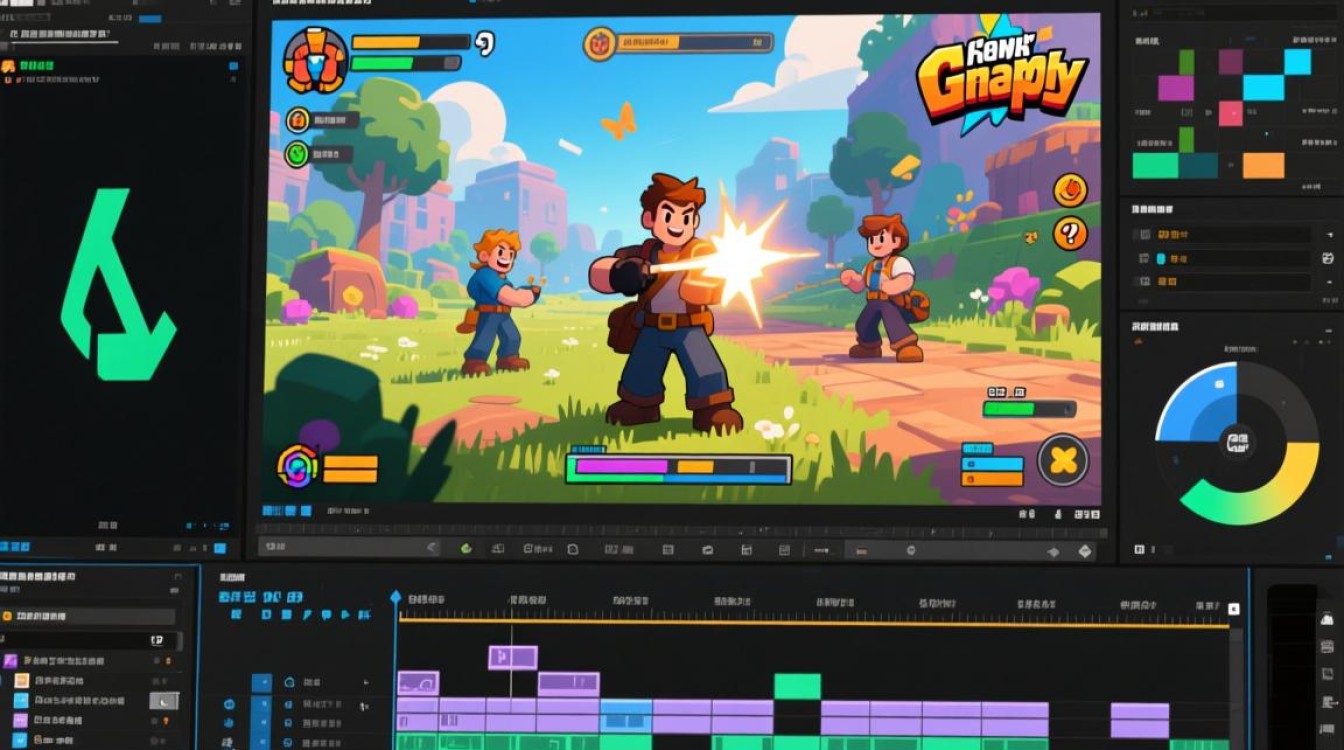Toggle the upper eye icon in the timeline tracks
The image size is (1344, 750).
(229, 704)
